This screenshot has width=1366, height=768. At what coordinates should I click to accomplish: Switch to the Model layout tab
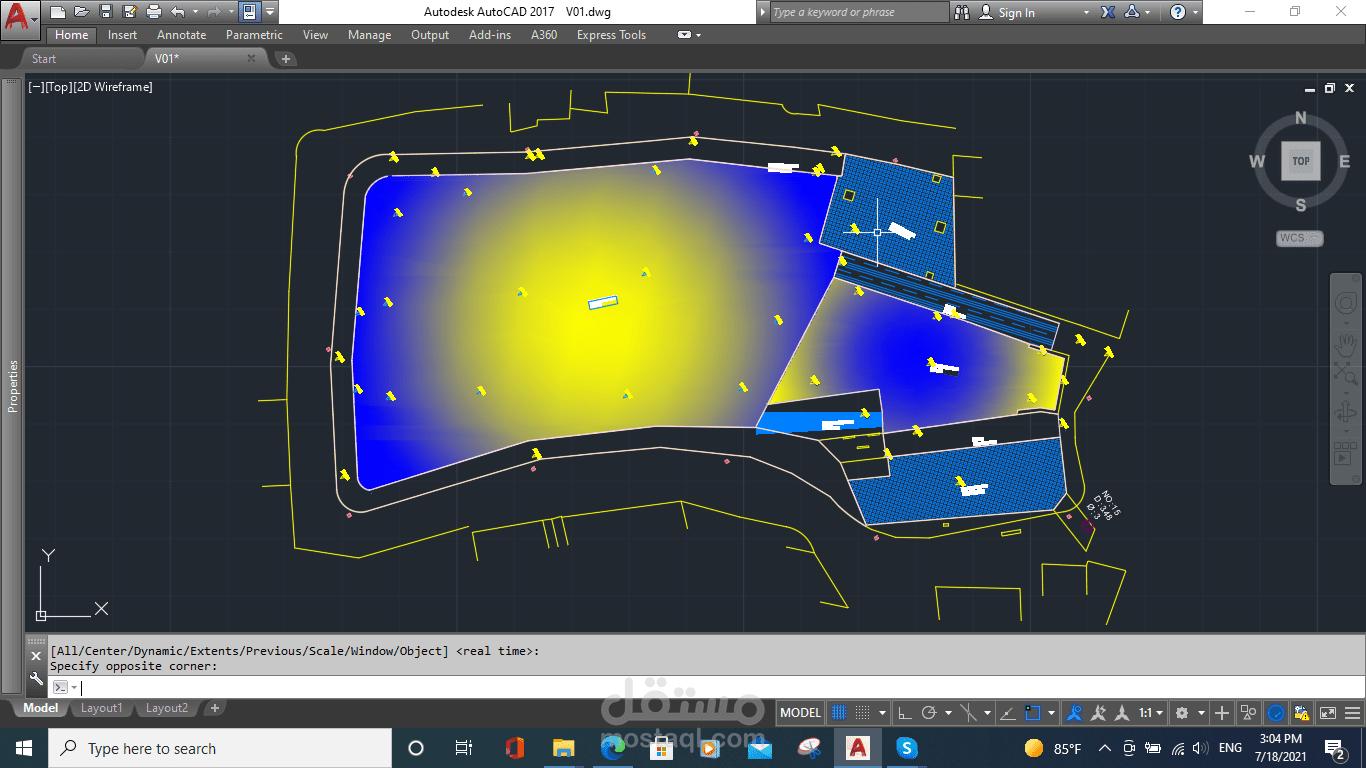41,708
